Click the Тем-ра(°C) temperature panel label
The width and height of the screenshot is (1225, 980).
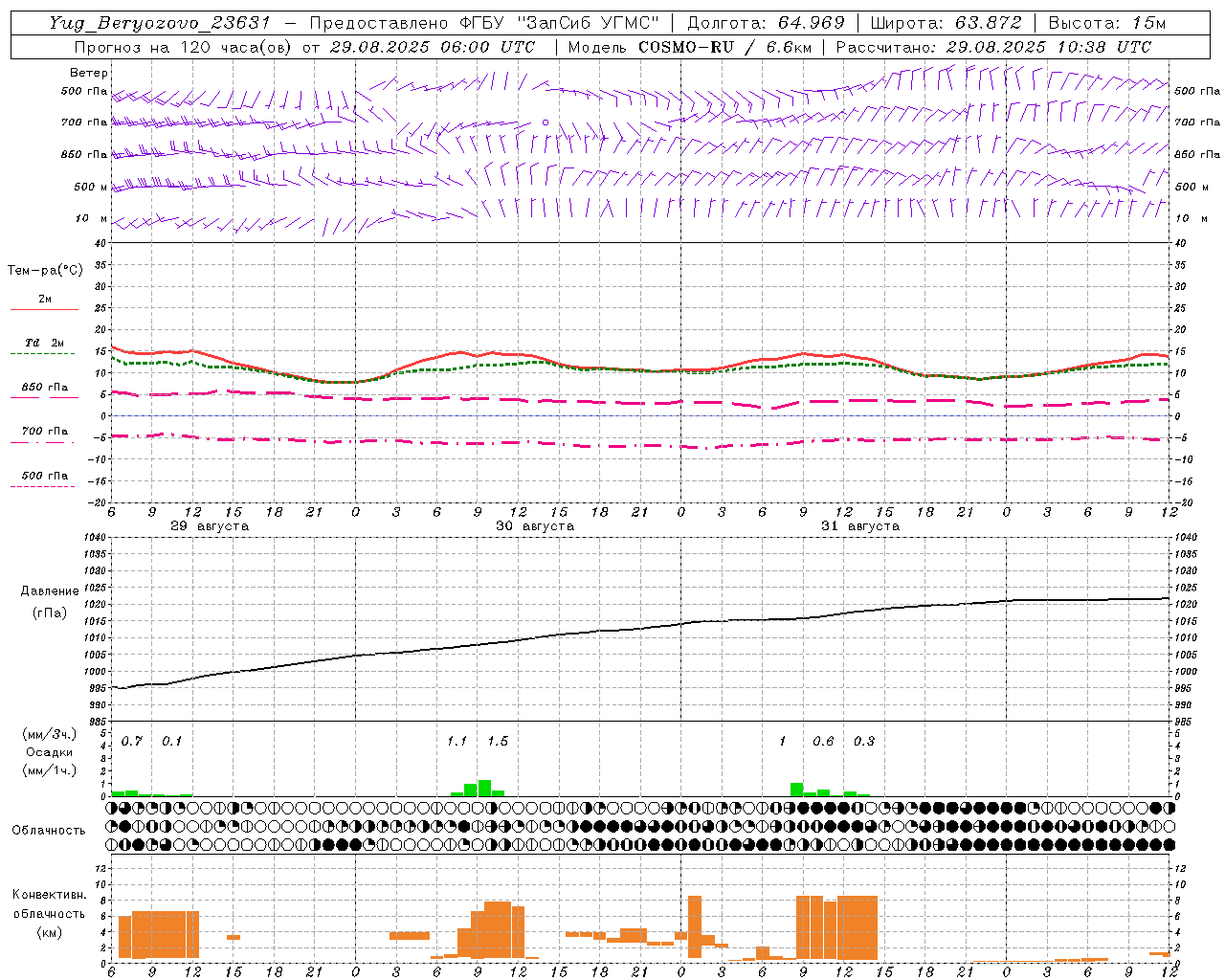[45, 271]
